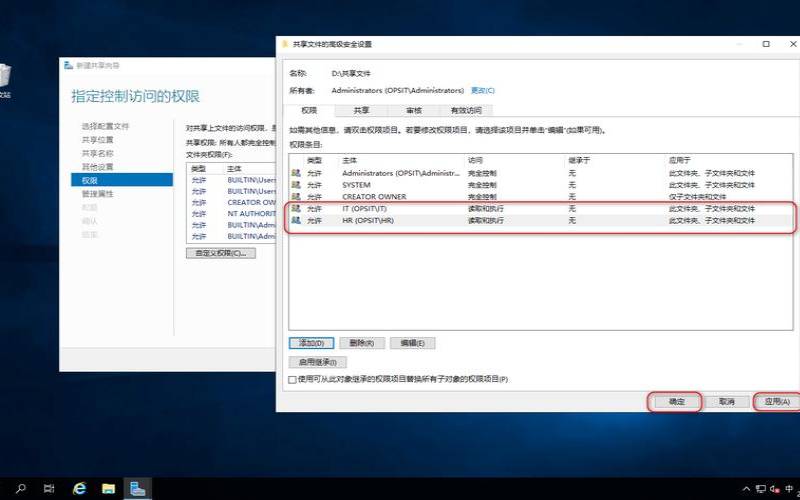Show hidden tray icons chevron
Viewport: 800px width, 500px height.
click(x=746, y=488)
